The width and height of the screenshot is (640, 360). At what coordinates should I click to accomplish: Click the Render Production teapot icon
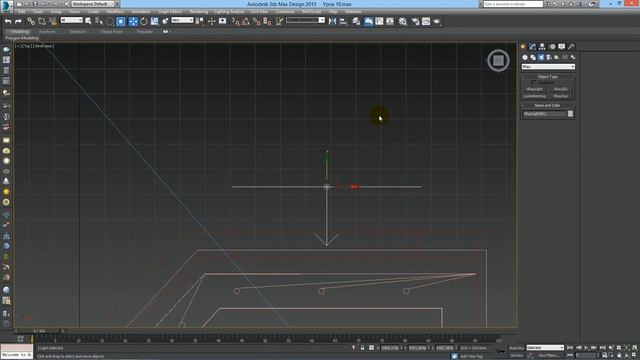437,21
